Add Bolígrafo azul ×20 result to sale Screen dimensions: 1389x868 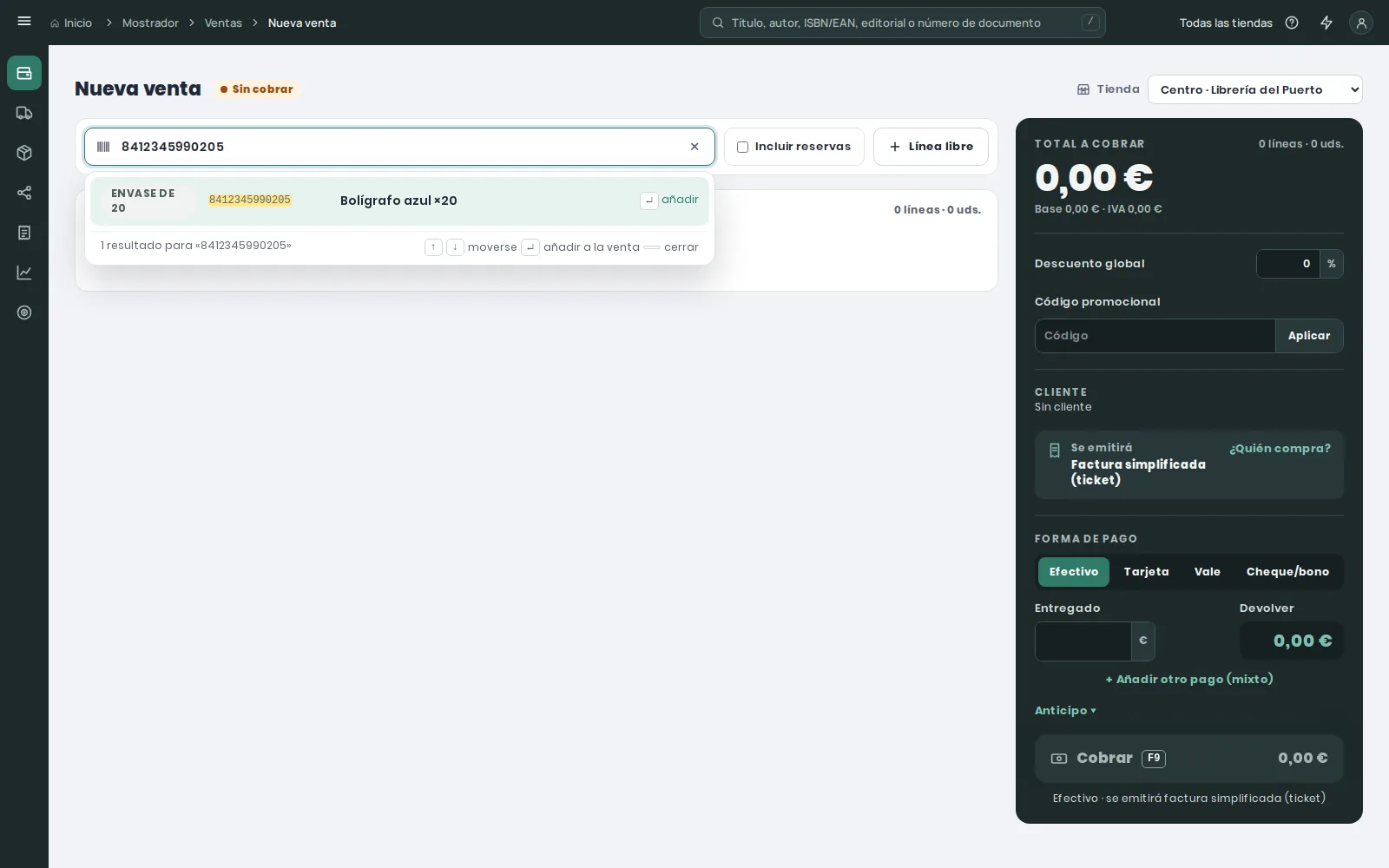[x=399, y=201]
